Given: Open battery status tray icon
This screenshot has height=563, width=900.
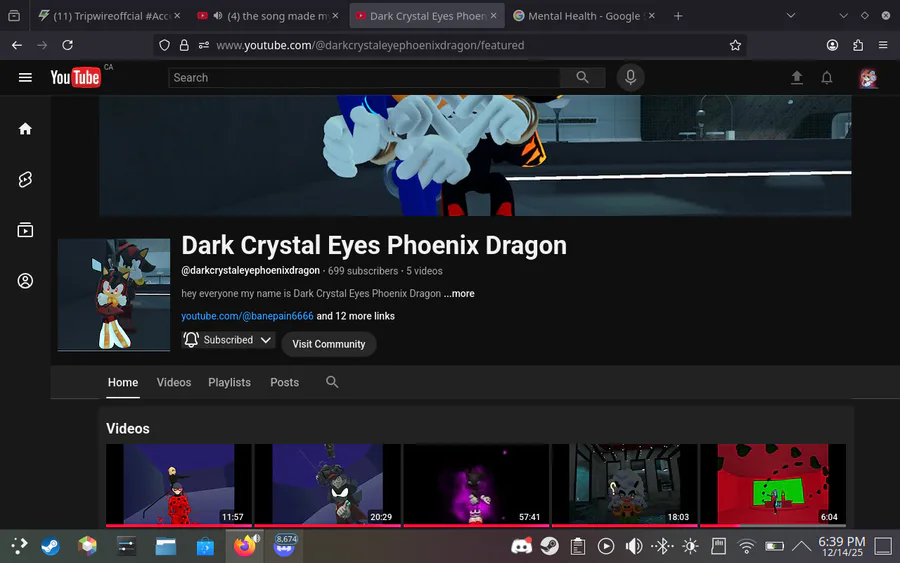Looking at the screenshot, I should [x=774, y=546].
